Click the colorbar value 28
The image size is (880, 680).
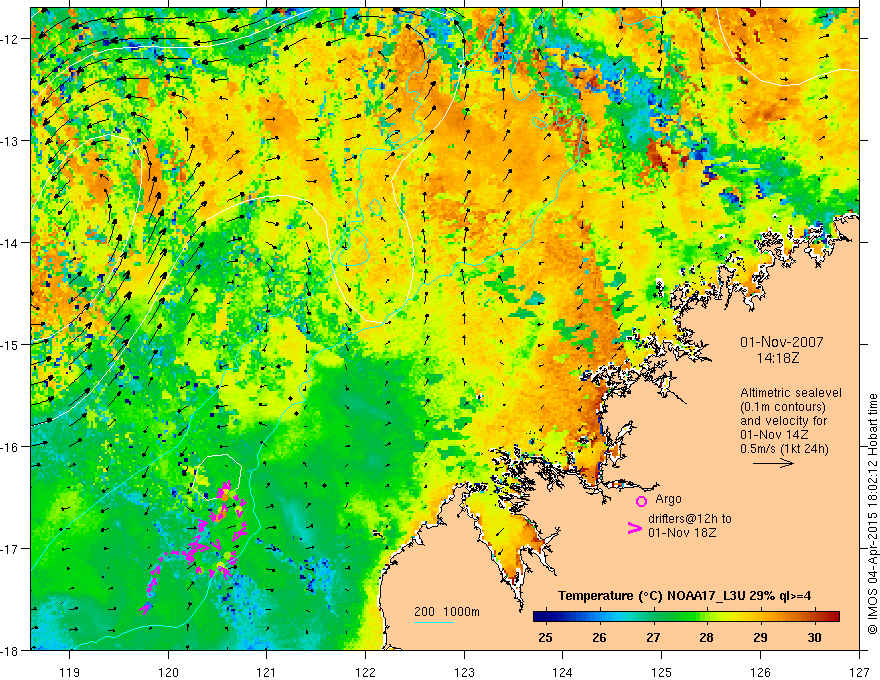[707, 637]
